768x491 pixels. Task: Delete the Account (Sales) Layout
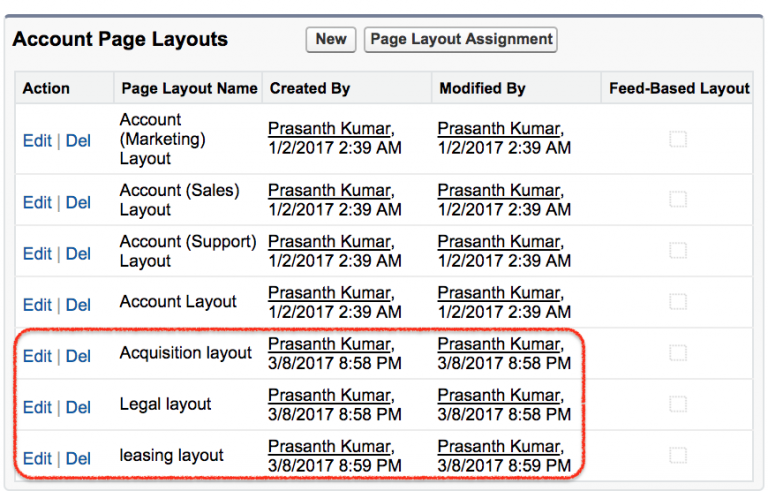[x=78, y=202]
